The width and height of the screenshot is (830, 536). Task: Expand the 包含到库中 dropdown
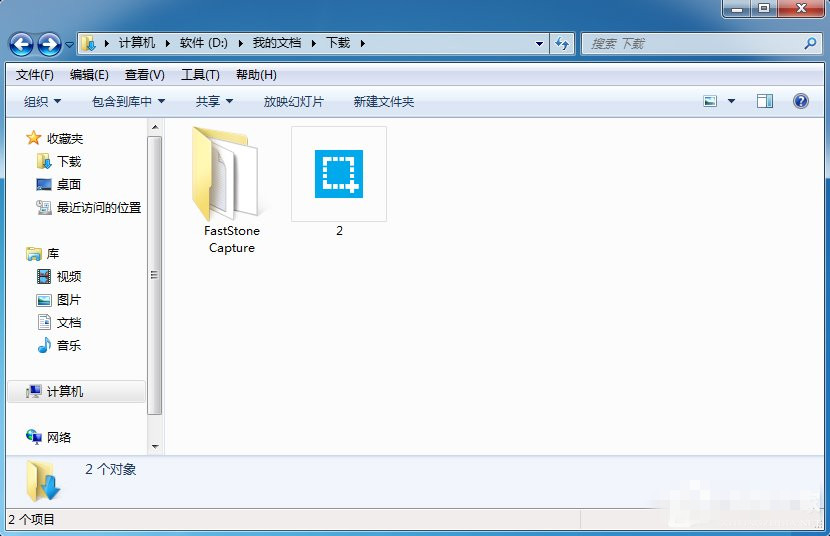tap(128, 101)
